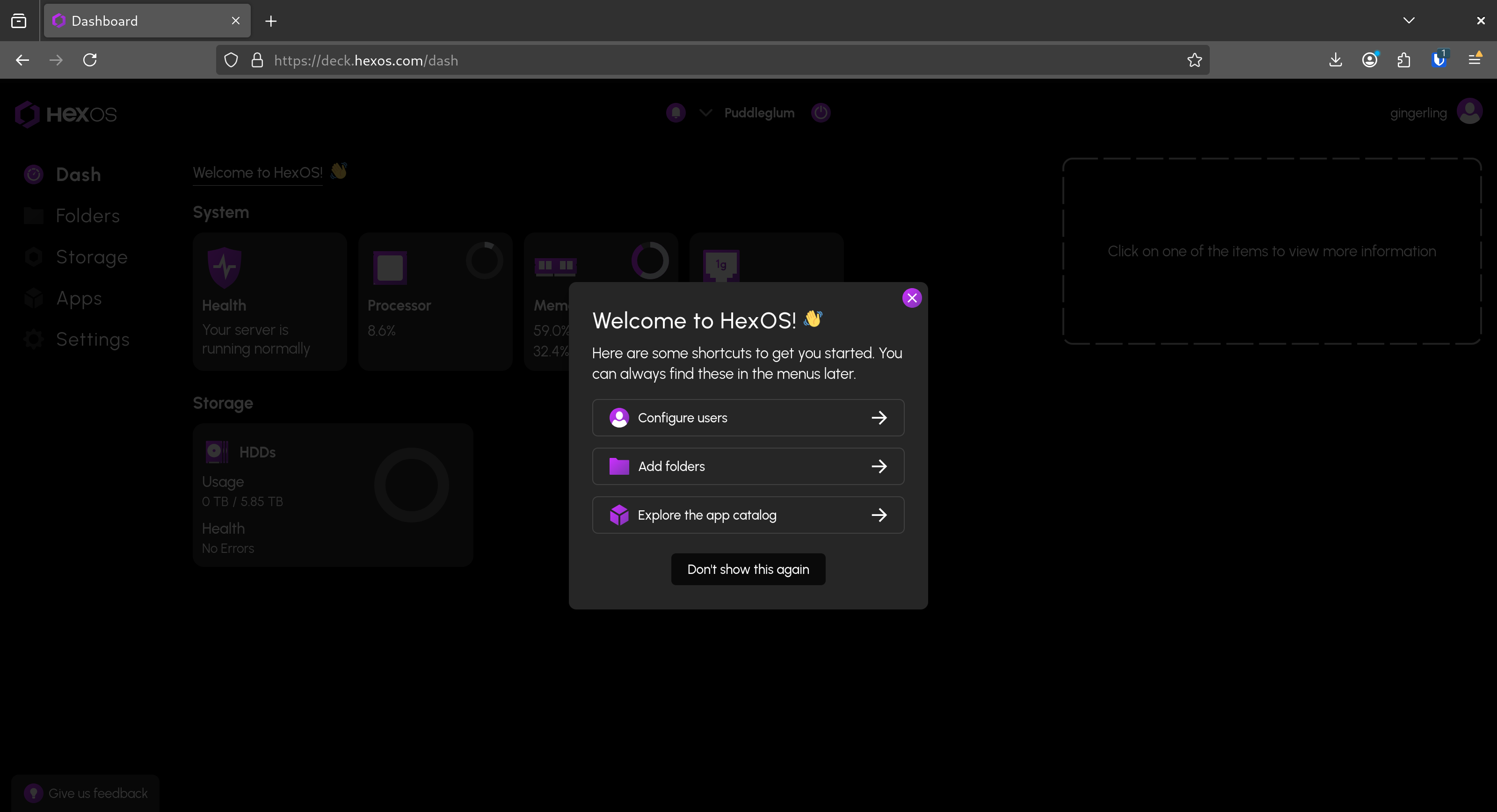
Task: Open browser extensions puzzle icon
Action: tap(1403, 60)
